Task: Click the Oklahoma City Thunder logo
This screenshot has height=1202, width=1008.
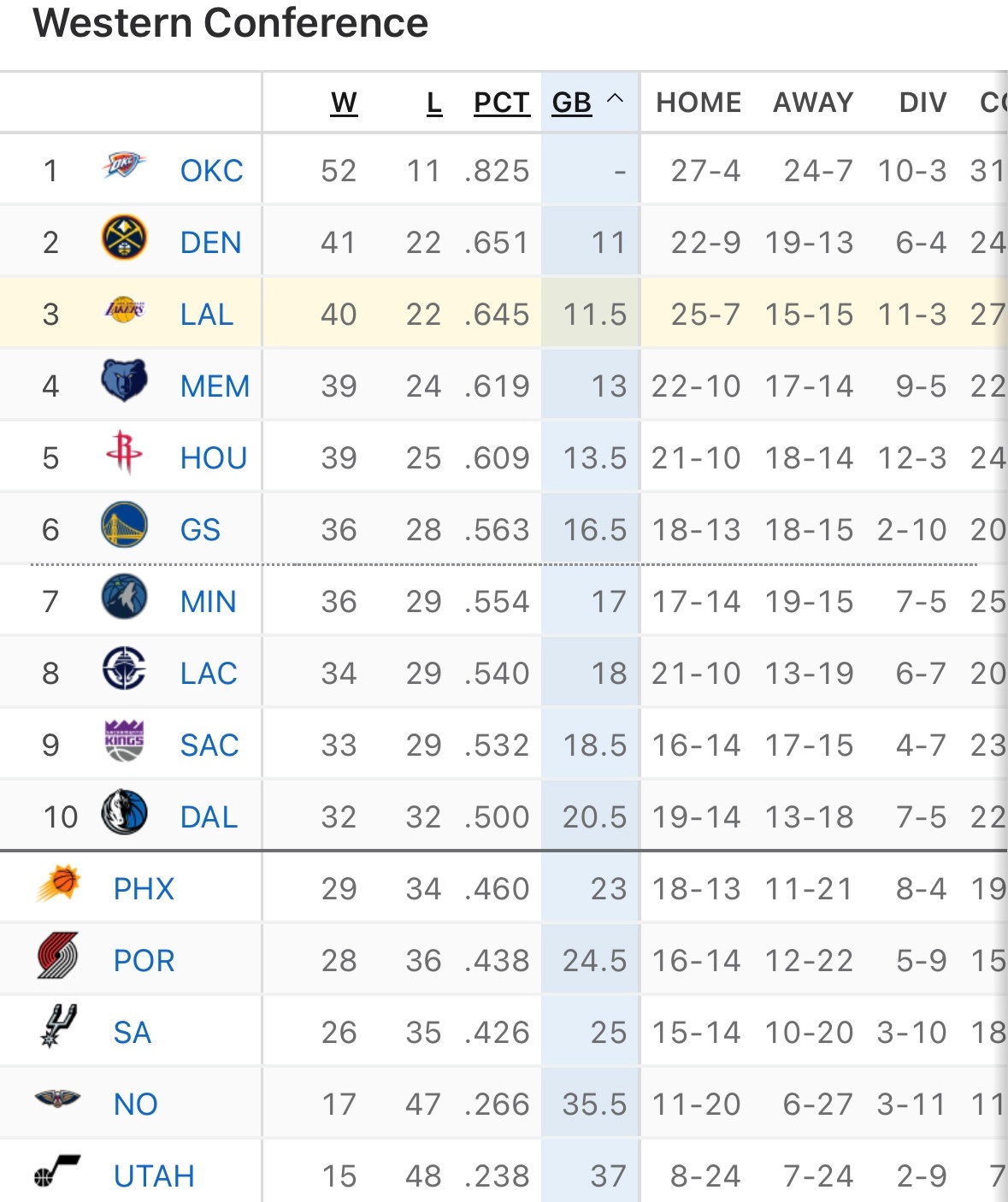Action: click(124, 165)
